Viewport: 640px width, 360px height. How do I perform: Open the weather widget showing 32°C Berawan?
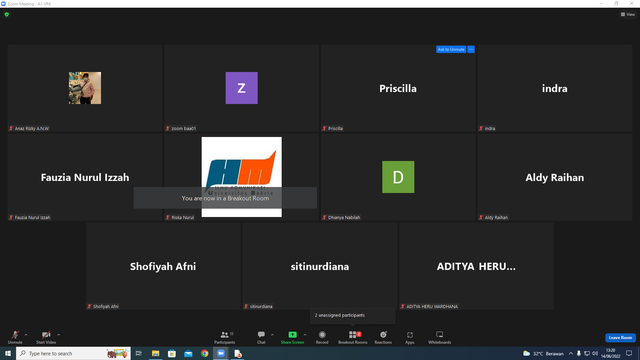coord(543,353)
